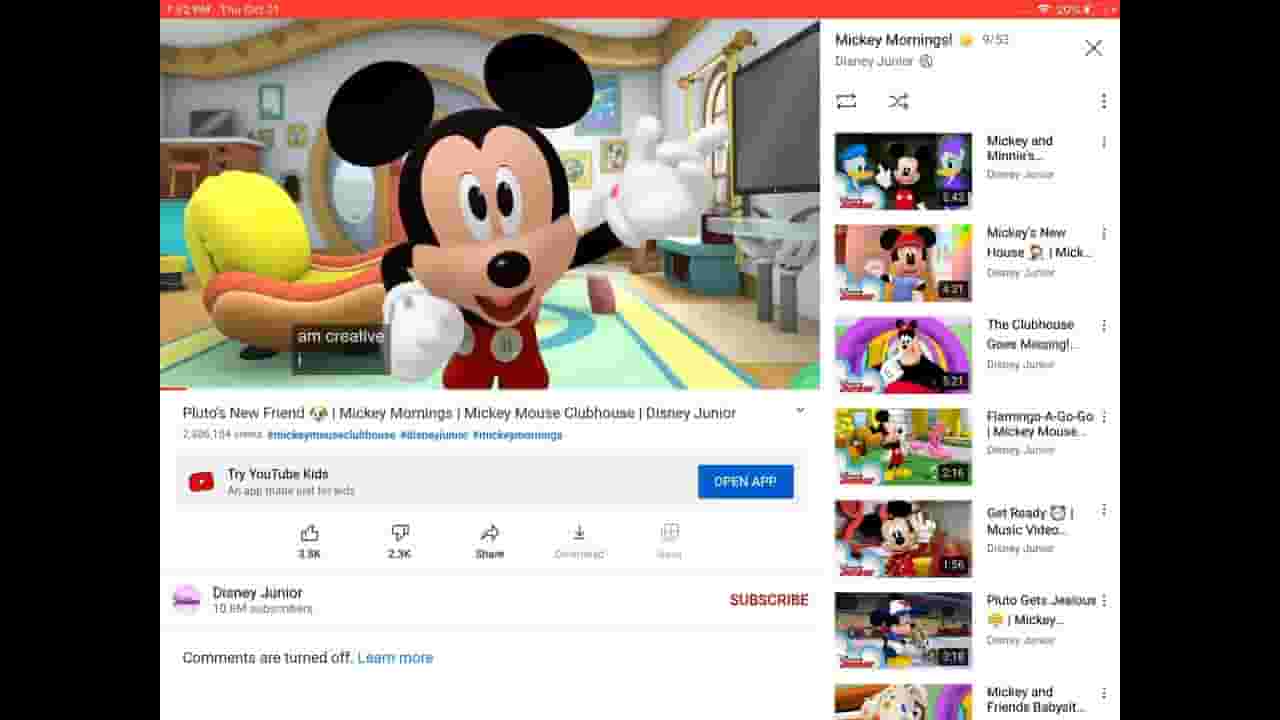Click the YouTube Kids logo icon

click(201, 482)
